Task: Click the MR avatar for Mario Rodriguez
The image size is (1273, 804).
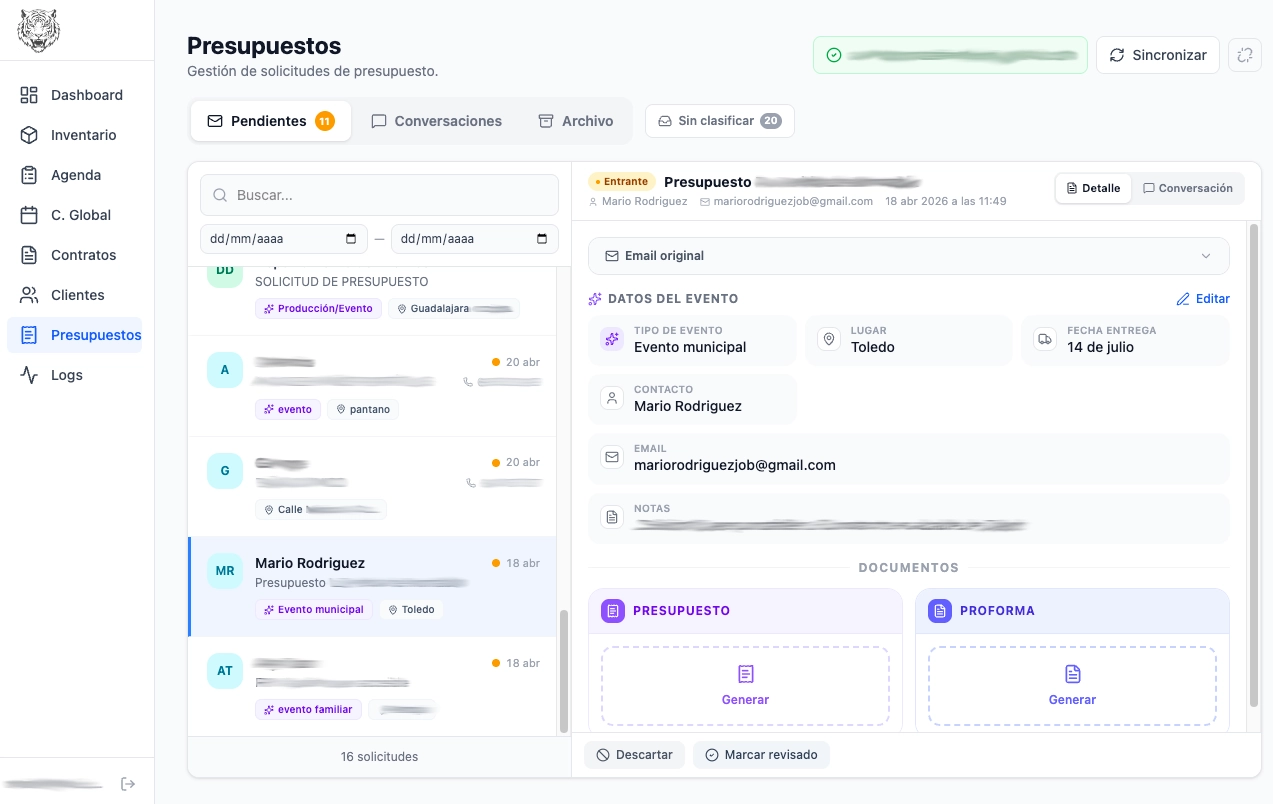Action: [x=225, y=571]
